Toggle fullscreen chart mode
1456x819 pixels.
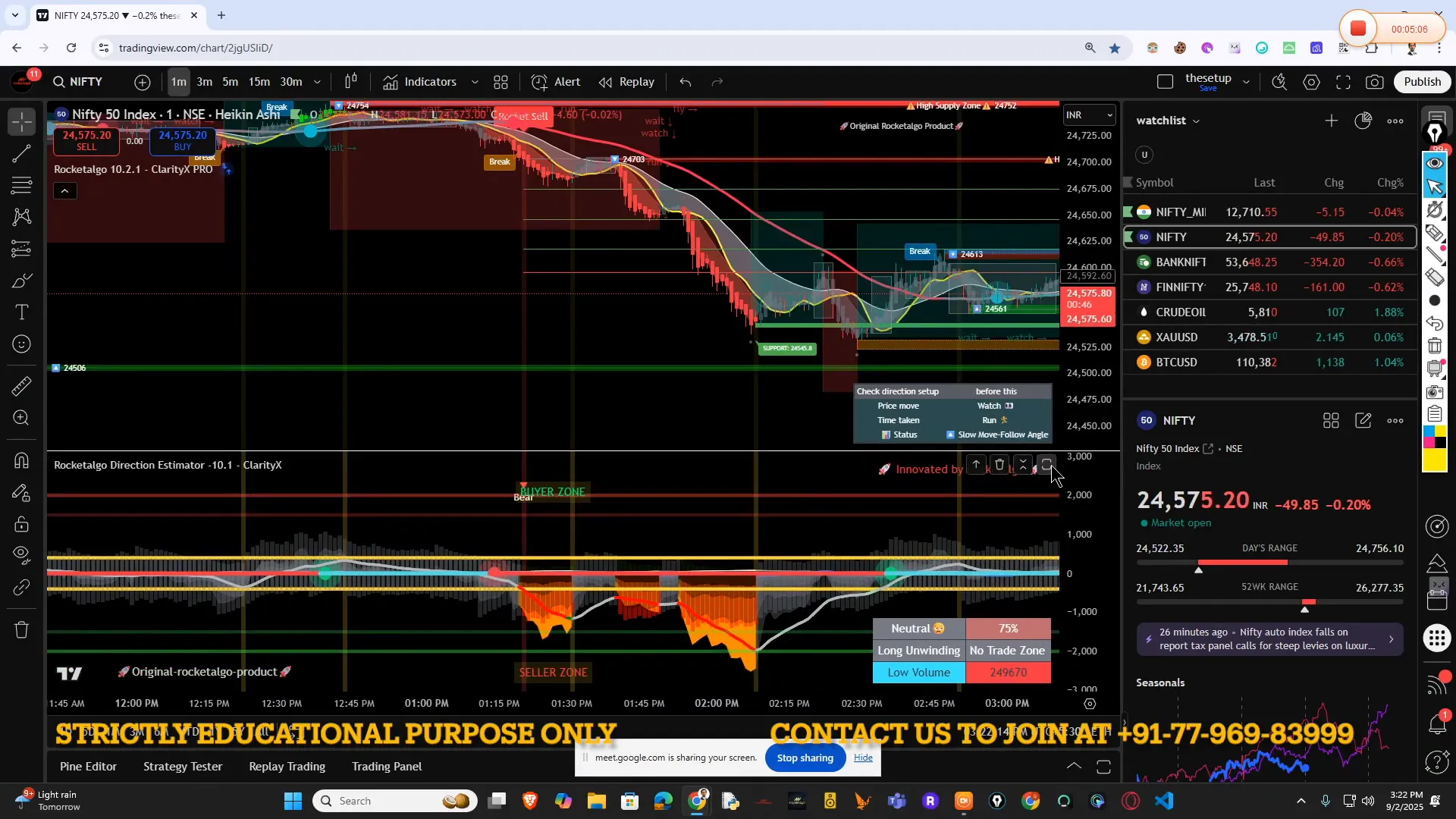click(1343, 82)
